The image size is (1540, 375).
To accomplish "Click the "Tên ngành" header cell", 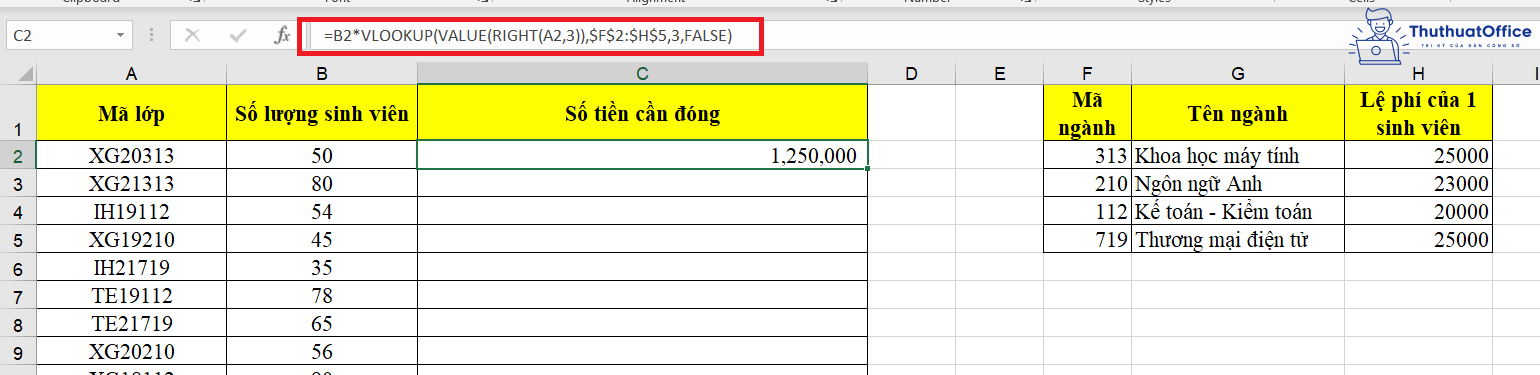I will [x=1238, y=113].
